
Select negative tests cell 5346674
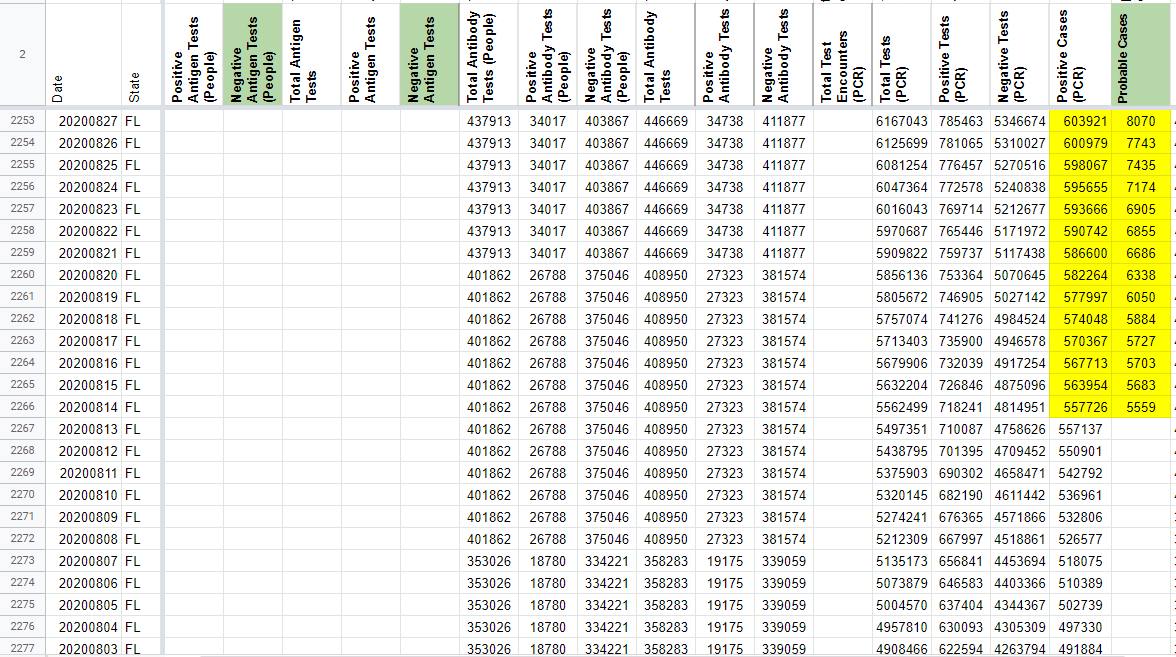tap(1020, 121)
